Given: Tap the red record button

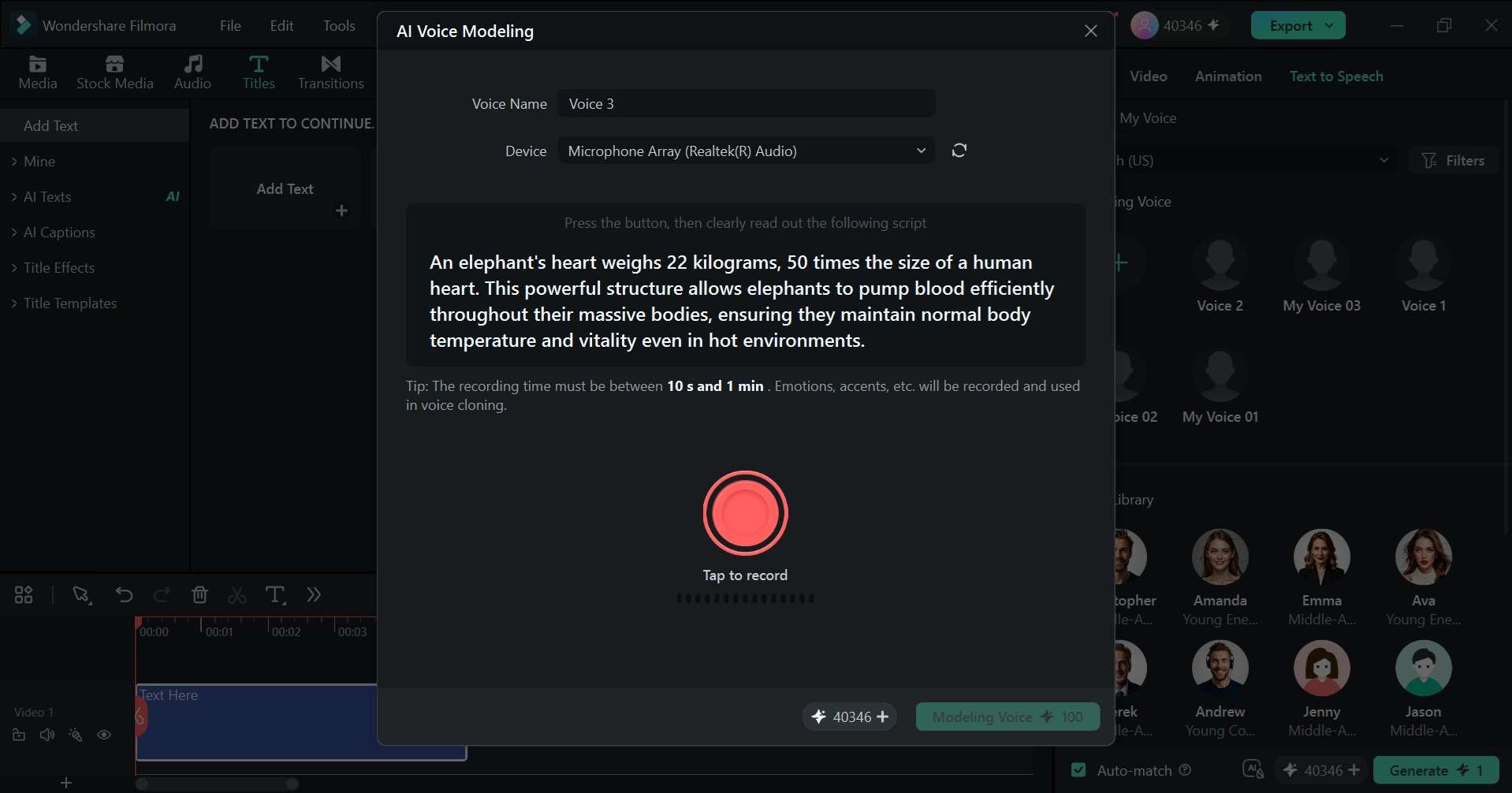Looking at the screenshot, I should [x=745, y=513].
